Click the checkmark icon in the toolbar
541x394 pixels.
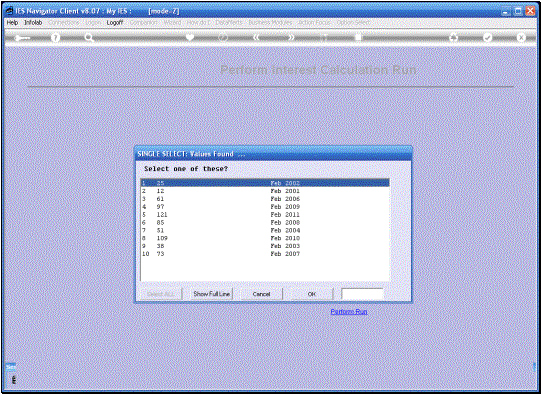pyautogui.click(x=487, y=38)
